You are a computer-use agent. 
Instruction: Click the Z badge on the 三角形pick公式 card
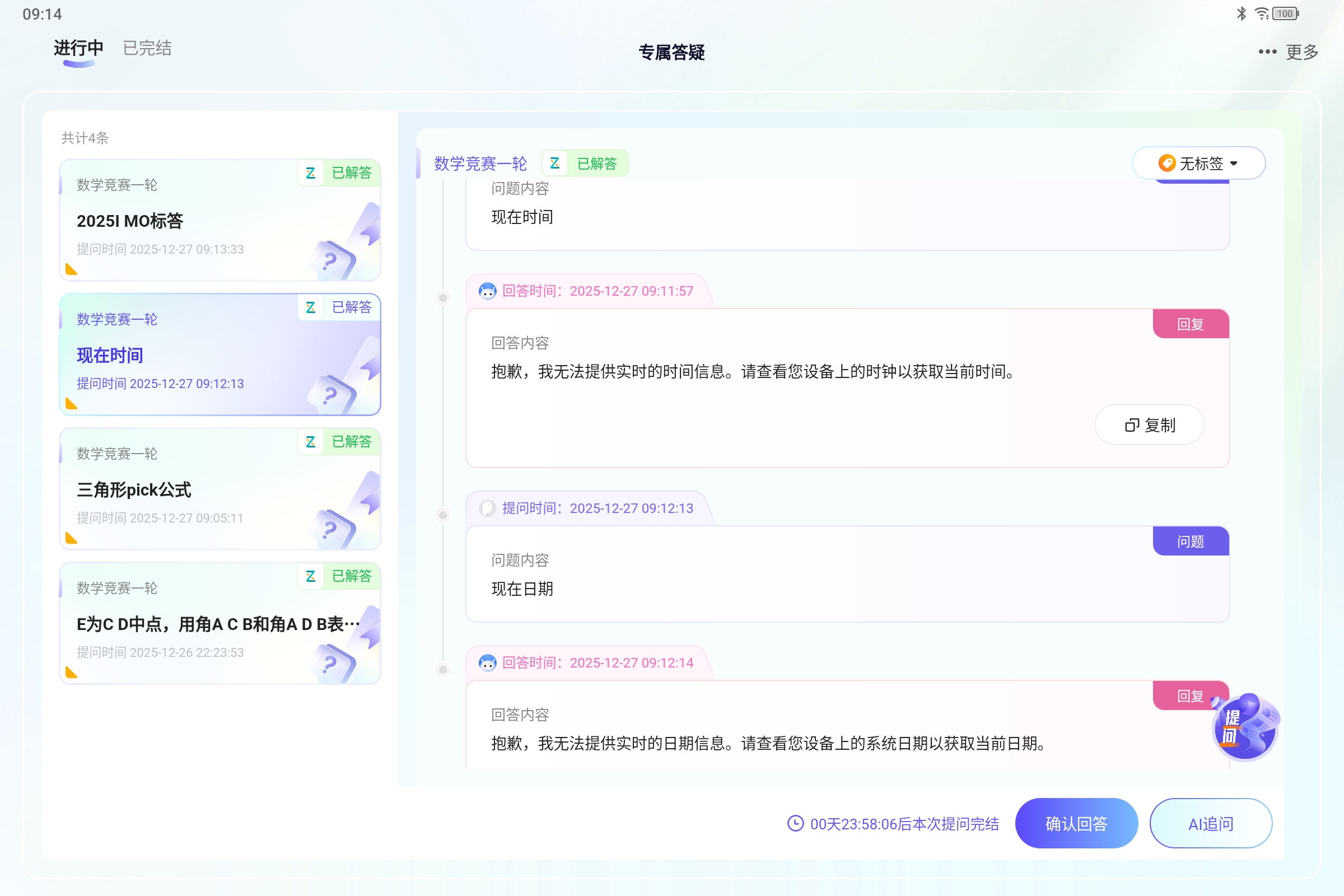click(310, 442)
